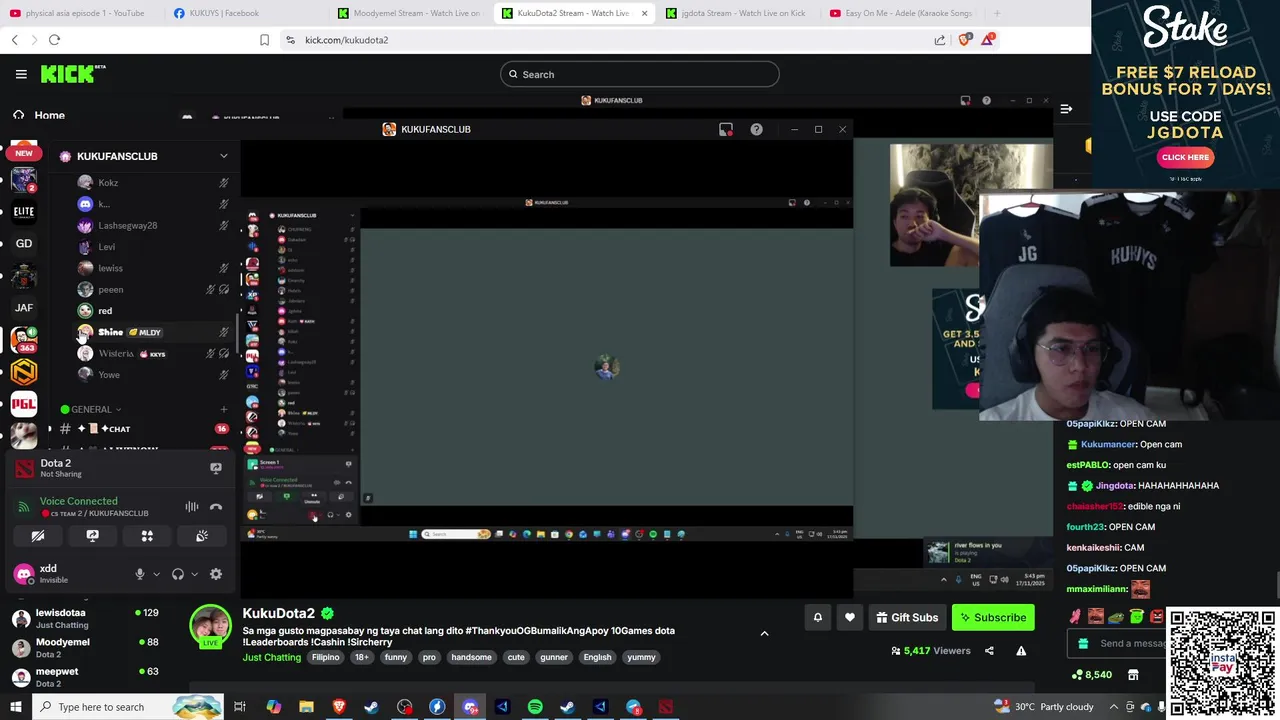Close the KukuDota2 Stream tab
The width and height of the screenshot is (1280, 720).
[x=644, y=13]
